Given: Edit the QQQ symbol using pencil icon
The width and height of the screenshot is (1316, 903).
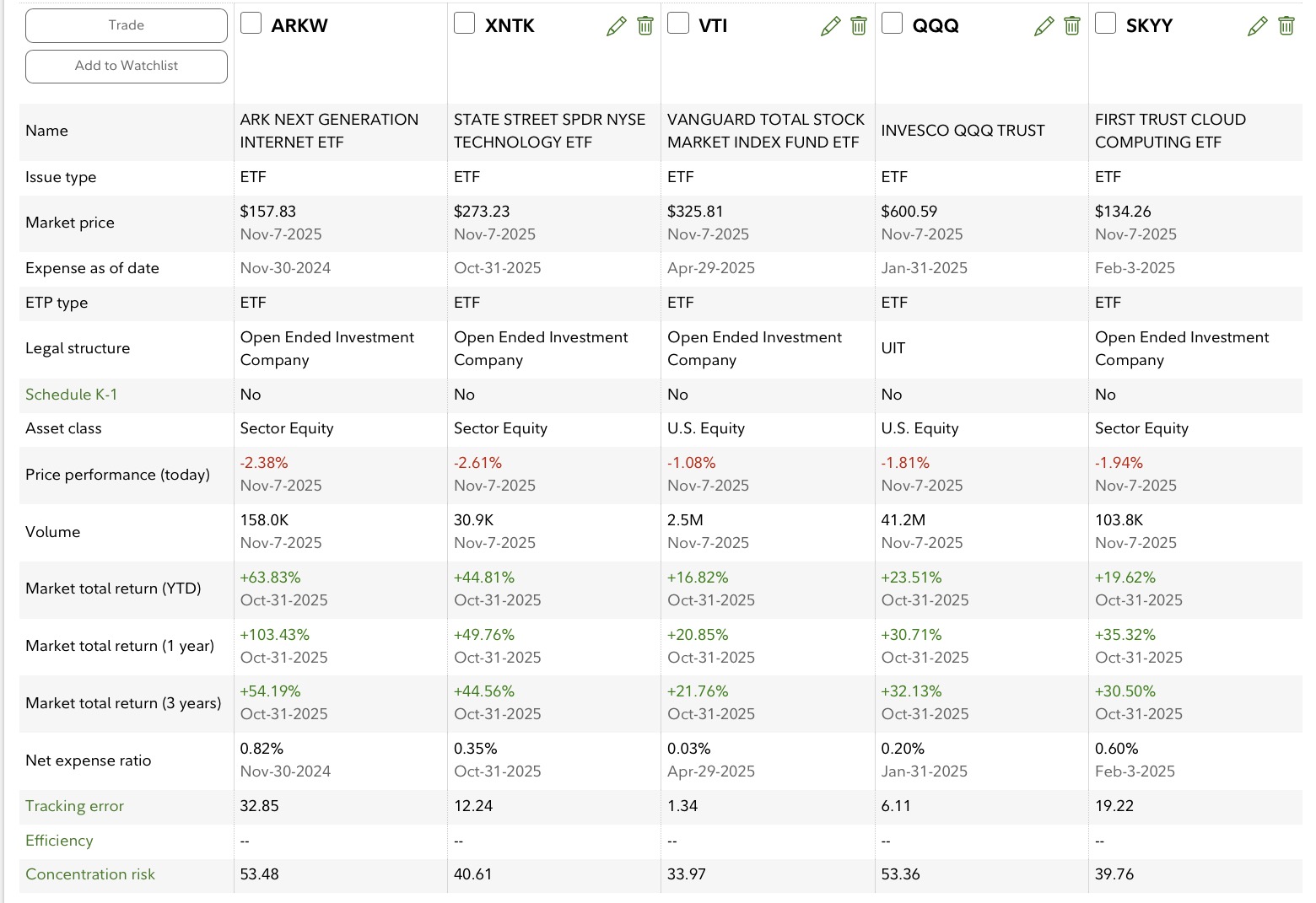Looking at the screenshot, I should coord(1044,26).
